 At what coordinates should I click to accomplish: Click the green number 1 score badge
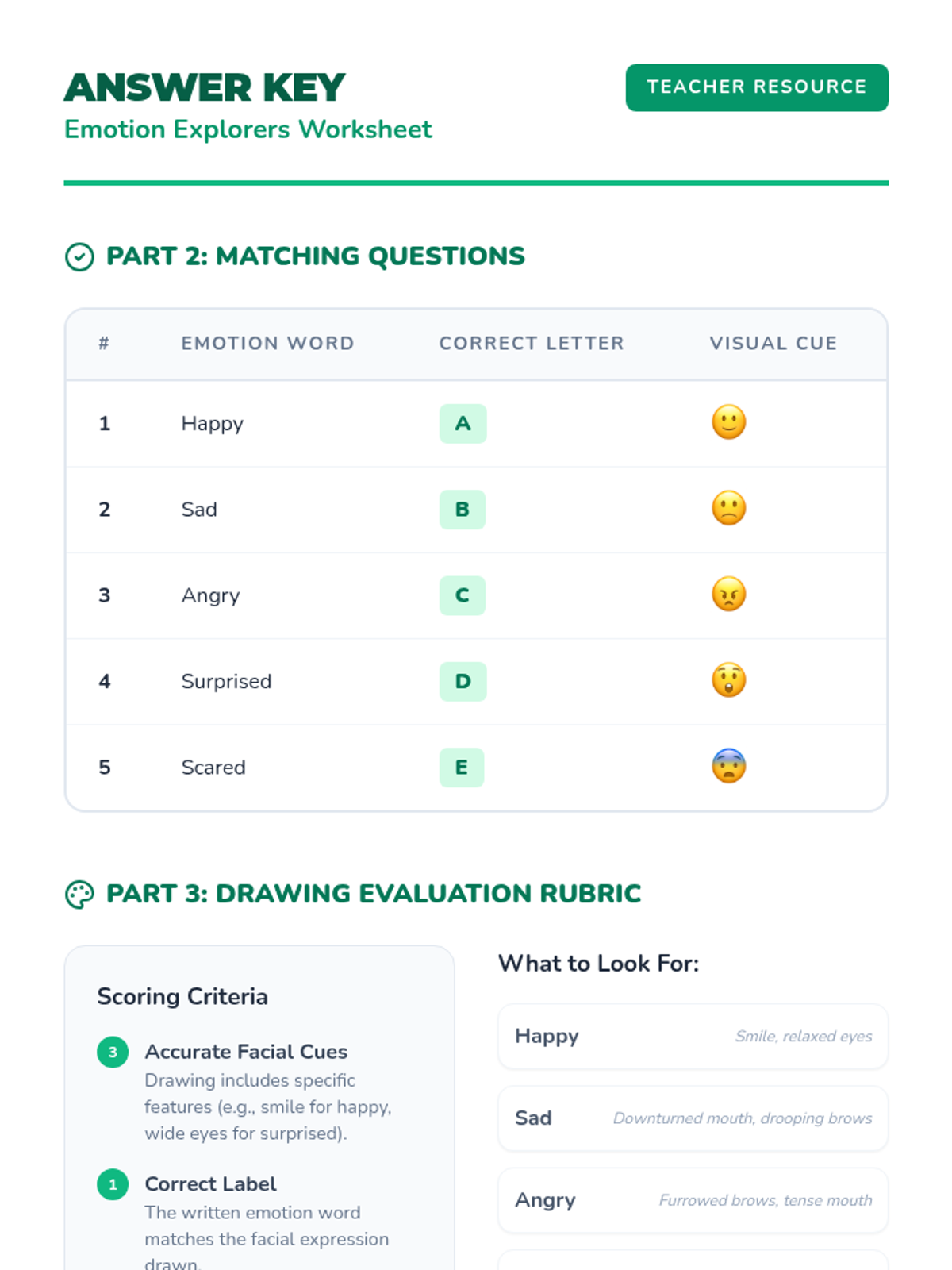point(113,1185)
